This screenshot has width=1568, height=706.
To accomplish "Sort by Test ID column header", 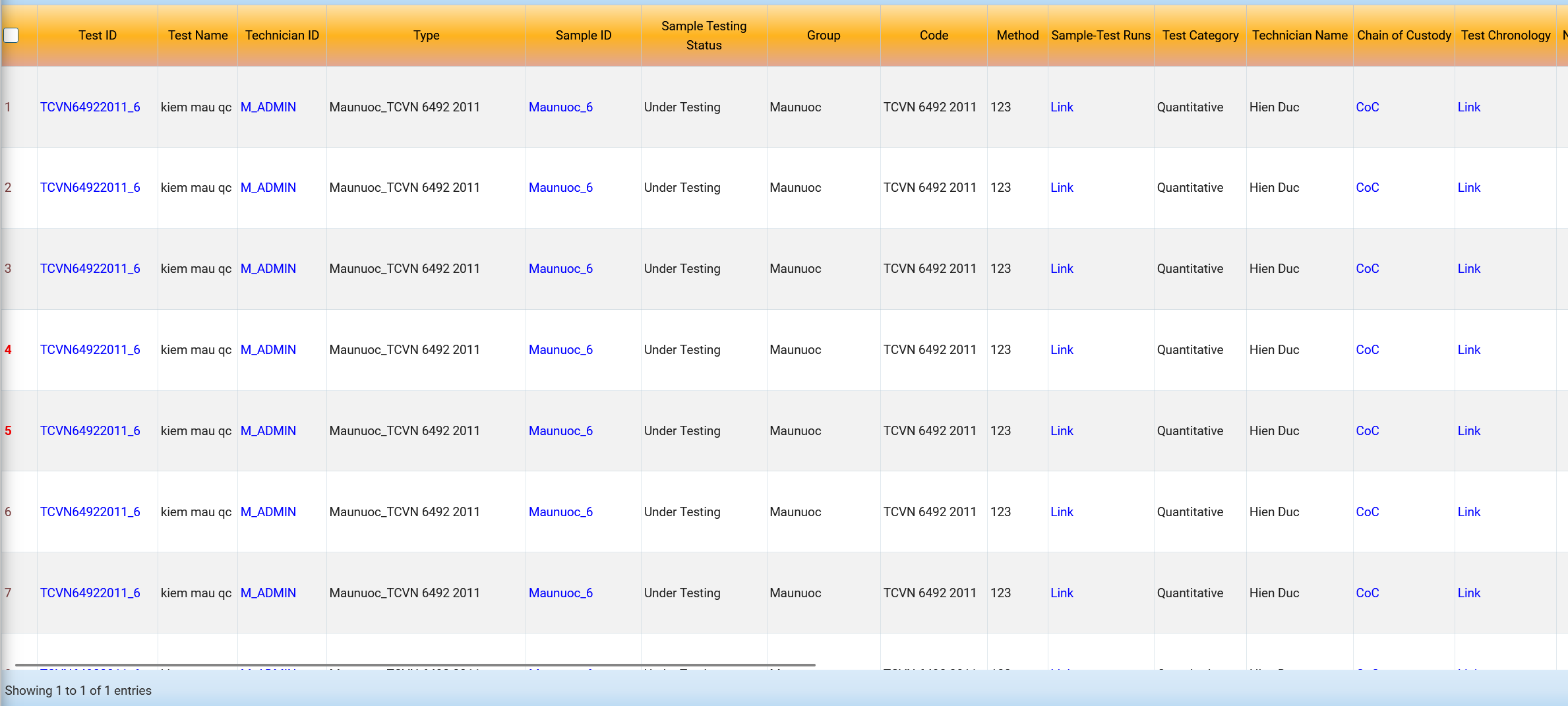I will point(98,35).
